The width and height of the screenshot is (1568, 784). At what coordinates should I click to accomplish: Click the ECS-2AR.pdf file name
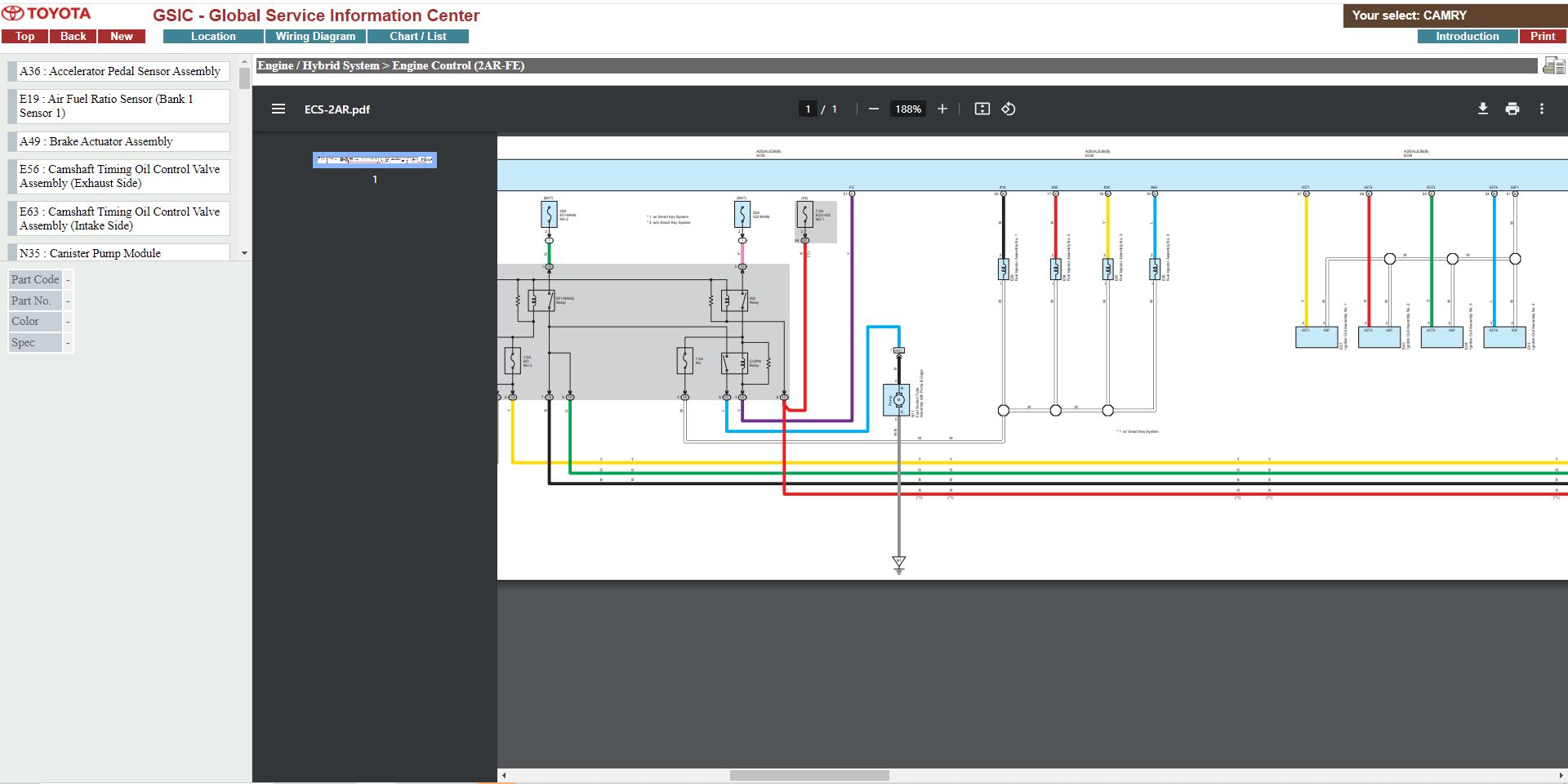pos(337,109)
